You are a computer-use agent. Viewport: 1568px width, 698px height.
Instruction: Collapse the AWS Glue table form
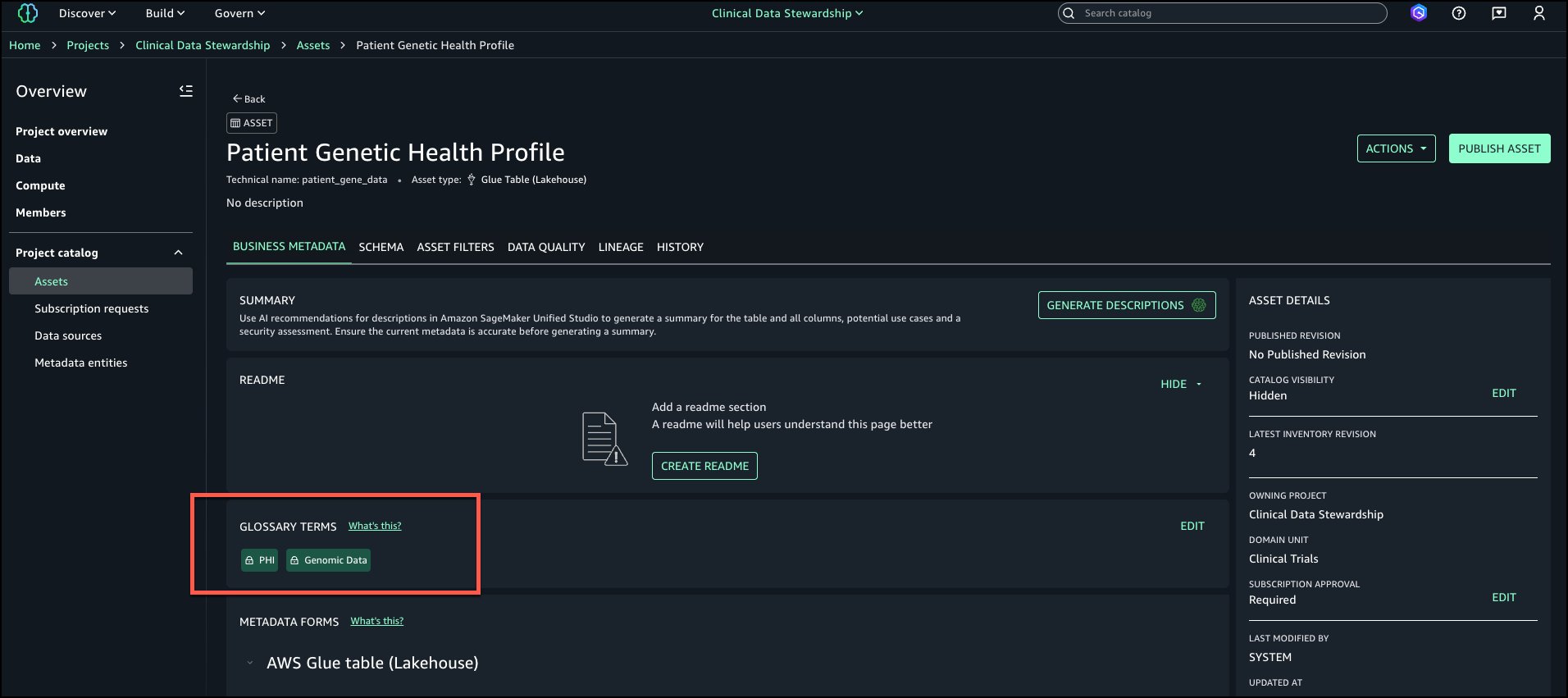click(250, 663)
